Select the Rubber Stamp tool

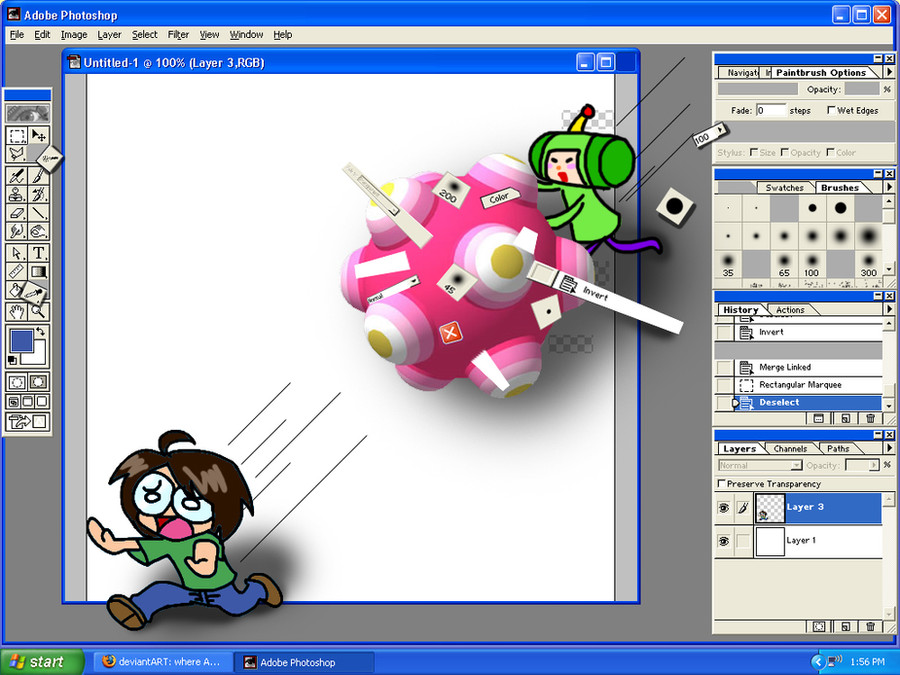coord(17,194)
